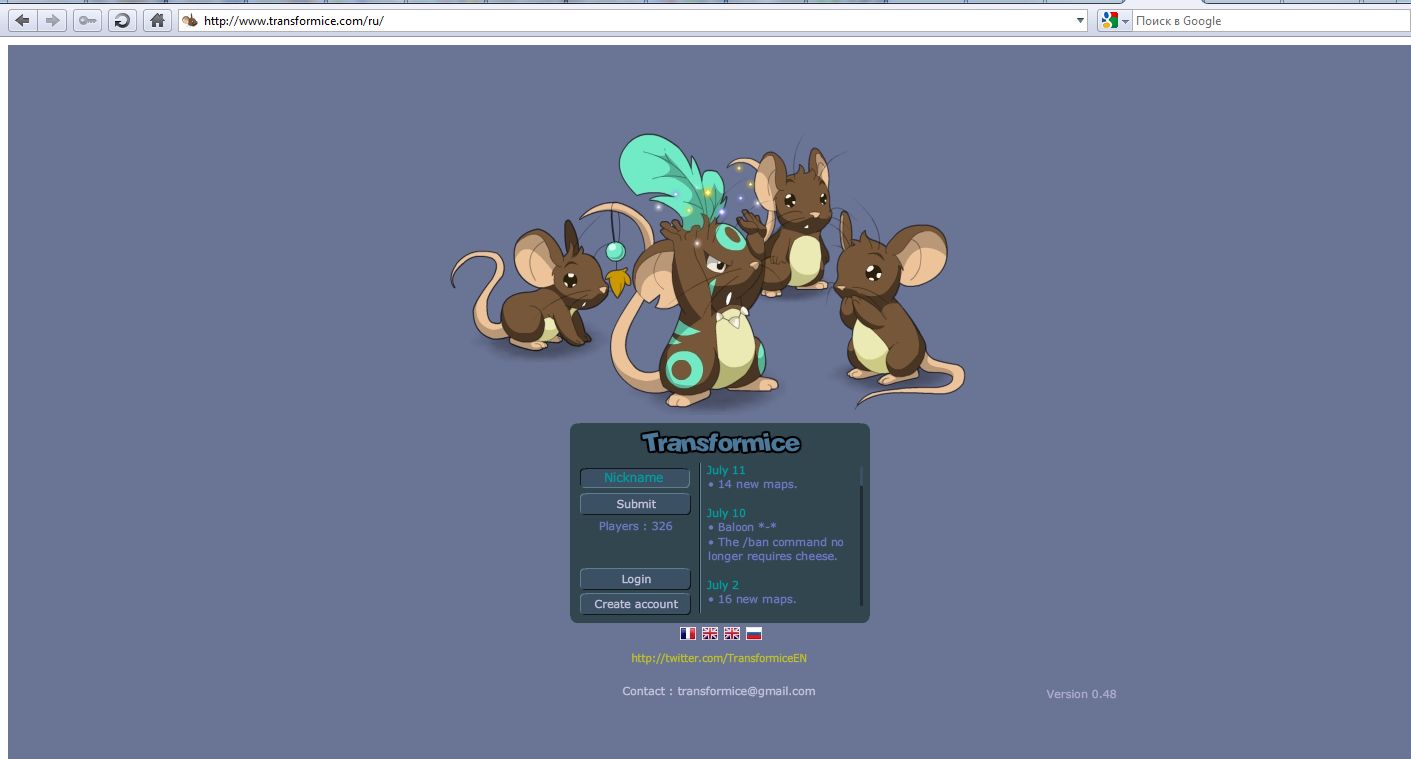The image size is (1411, 759).
Task: Click the Transformice logo title
Action: [x=721, y=442]
